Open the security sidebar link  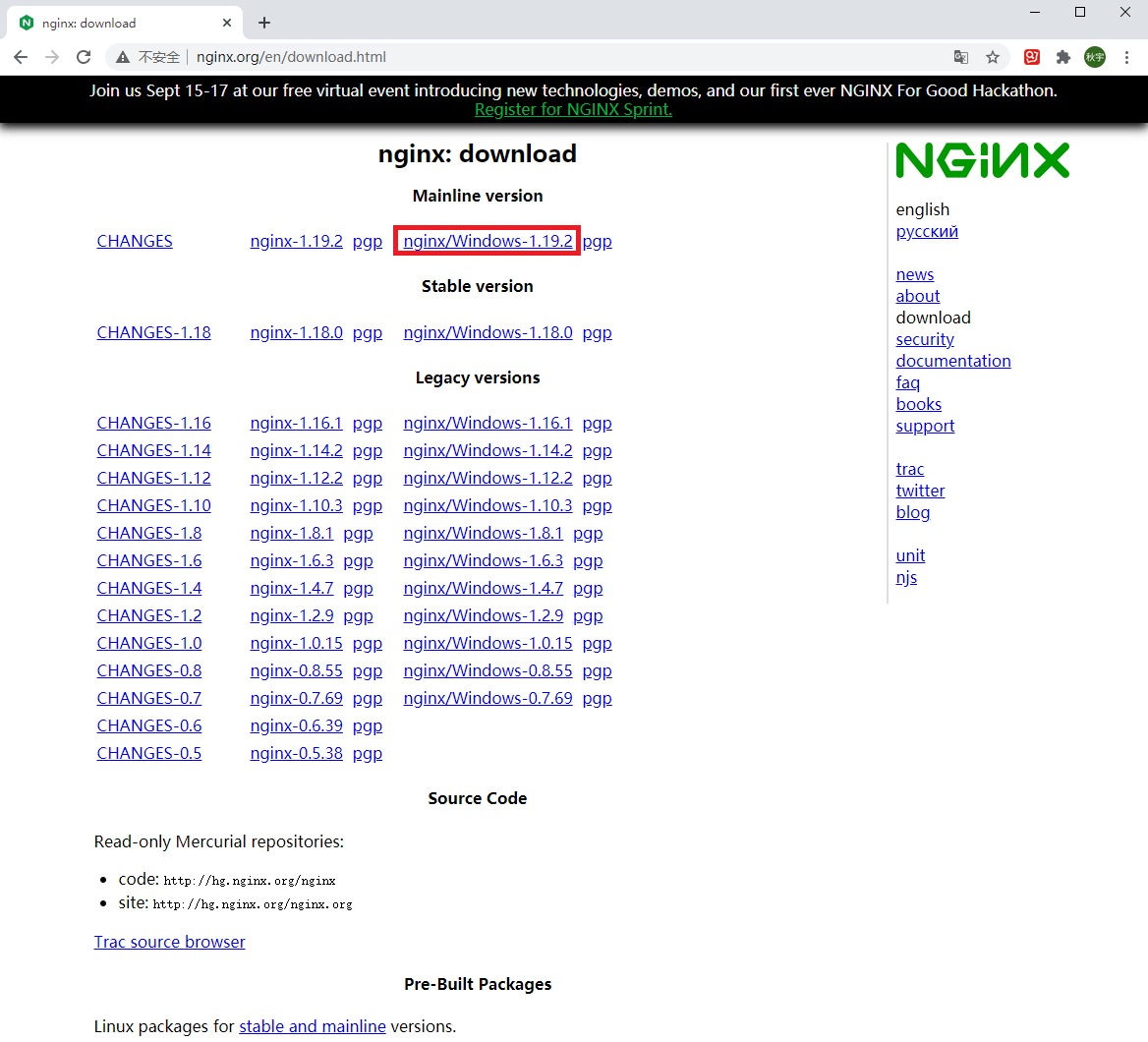click(x=926, y=340)
